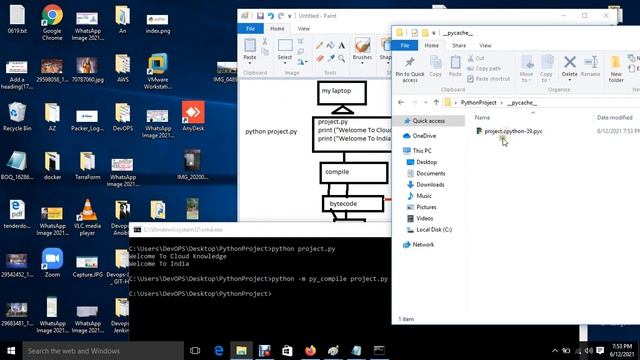Open the Windows Start menu
640x360 pixels.
(x=11, y=351)
